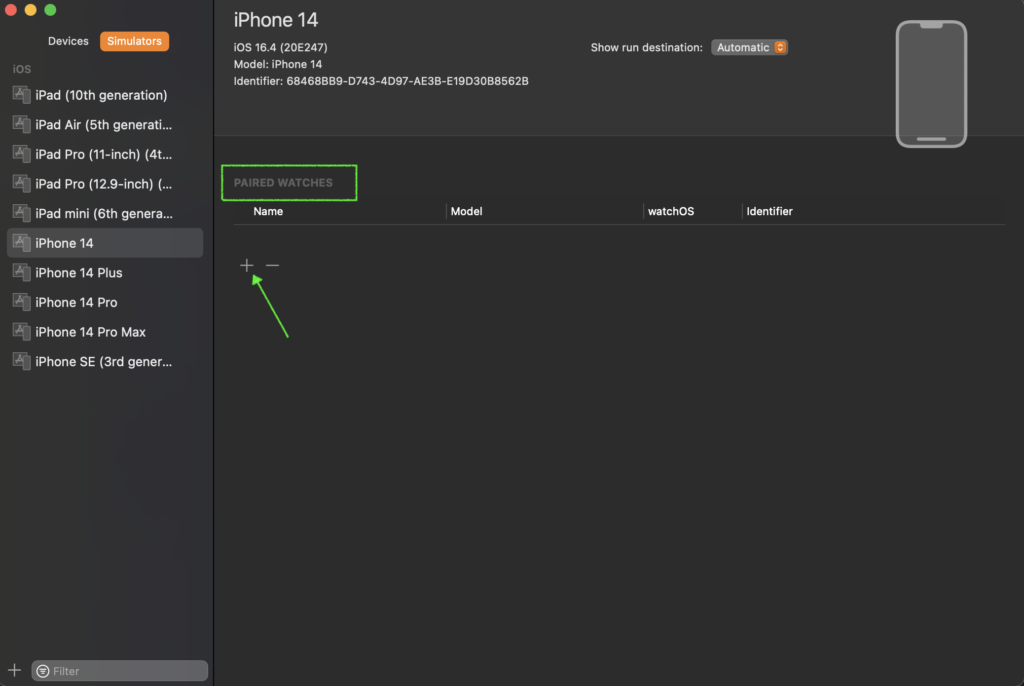The height and width of the screenshot is (686, 1024).
Task: Click the plus button to add paired watch
Action: (247, 266)
